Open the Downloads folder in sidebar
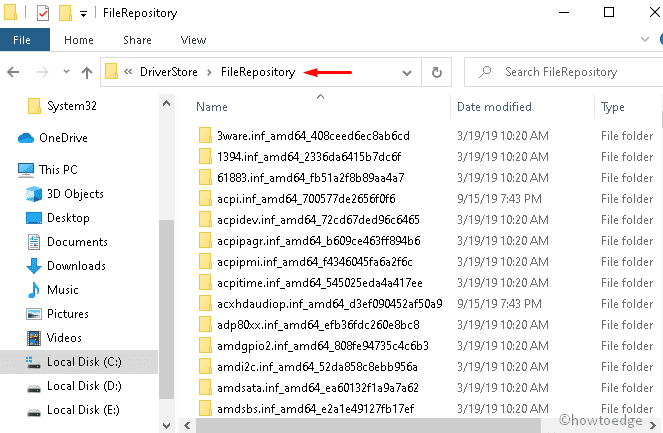663x433 pixels. pyautogui.click(x=76, y=266)
